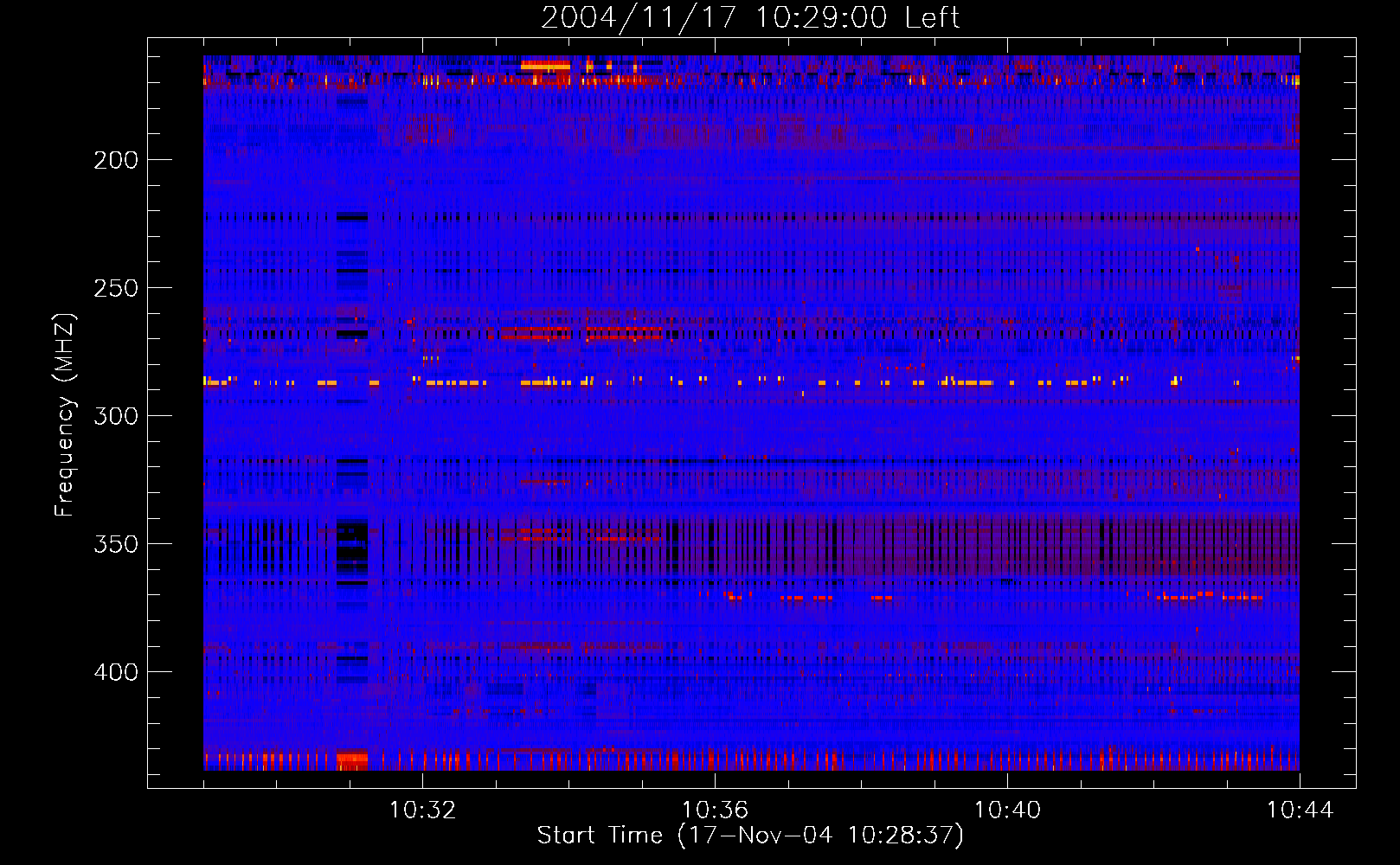Screen dimensions: 1400x865
Task: Click the plot title '2004/11/17 10:29:00 Left'
Action: click(x=750, y=18)
